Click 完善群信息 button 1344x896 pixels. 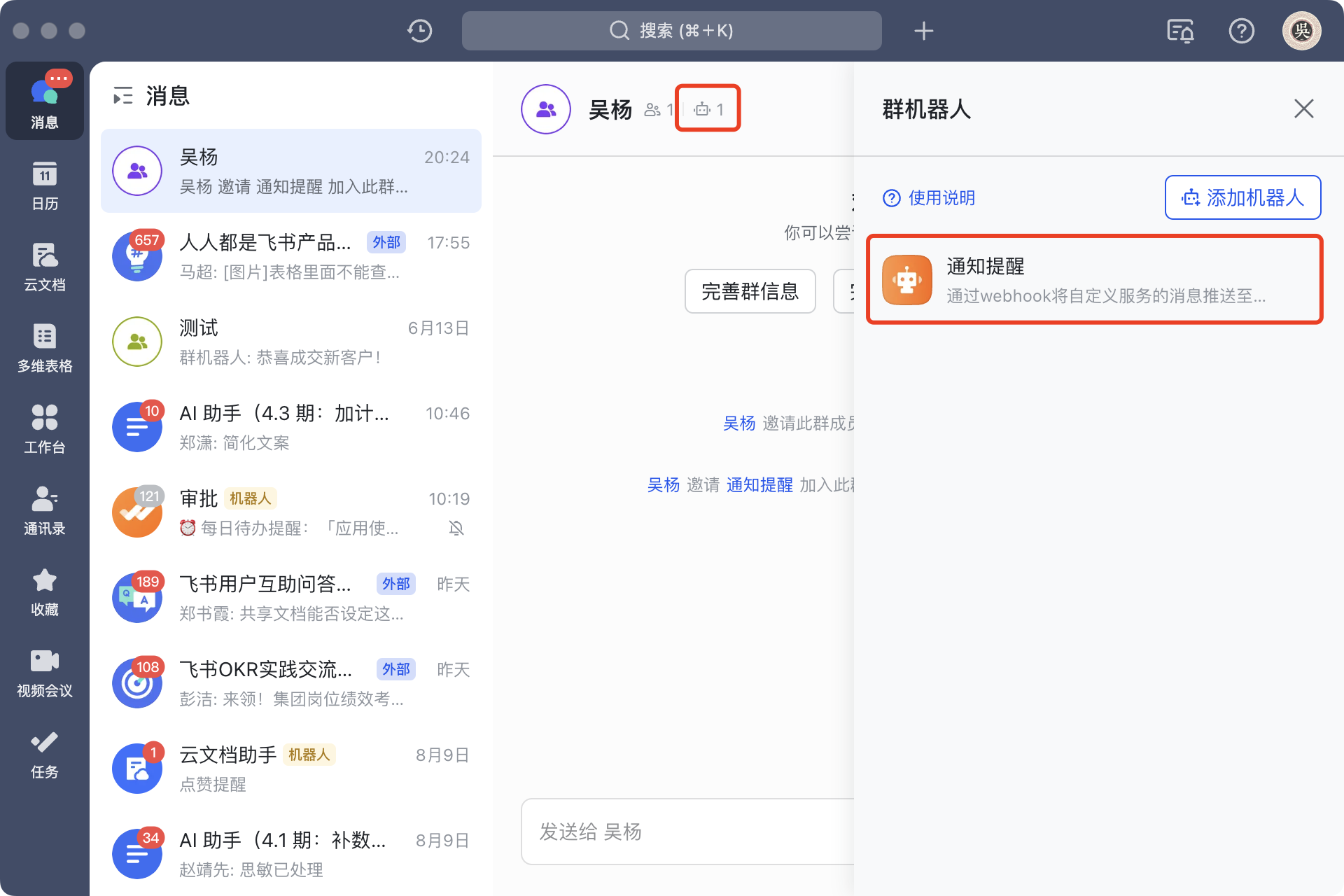click(750, 291)
